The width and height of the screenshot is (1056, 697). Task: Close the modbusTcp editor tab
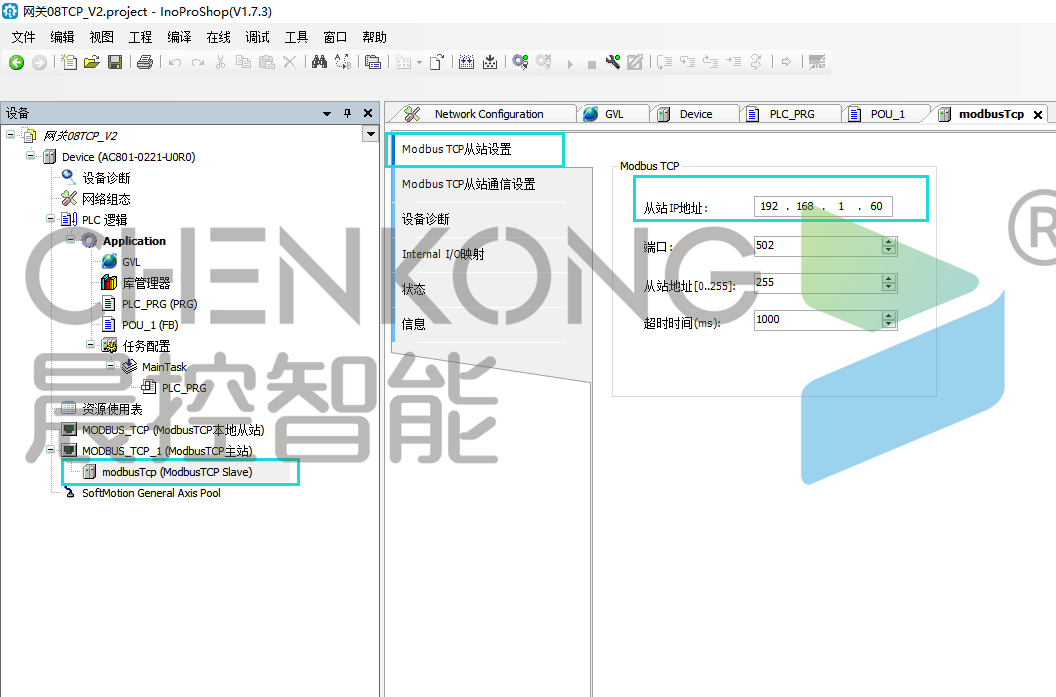pos(1038,115)
